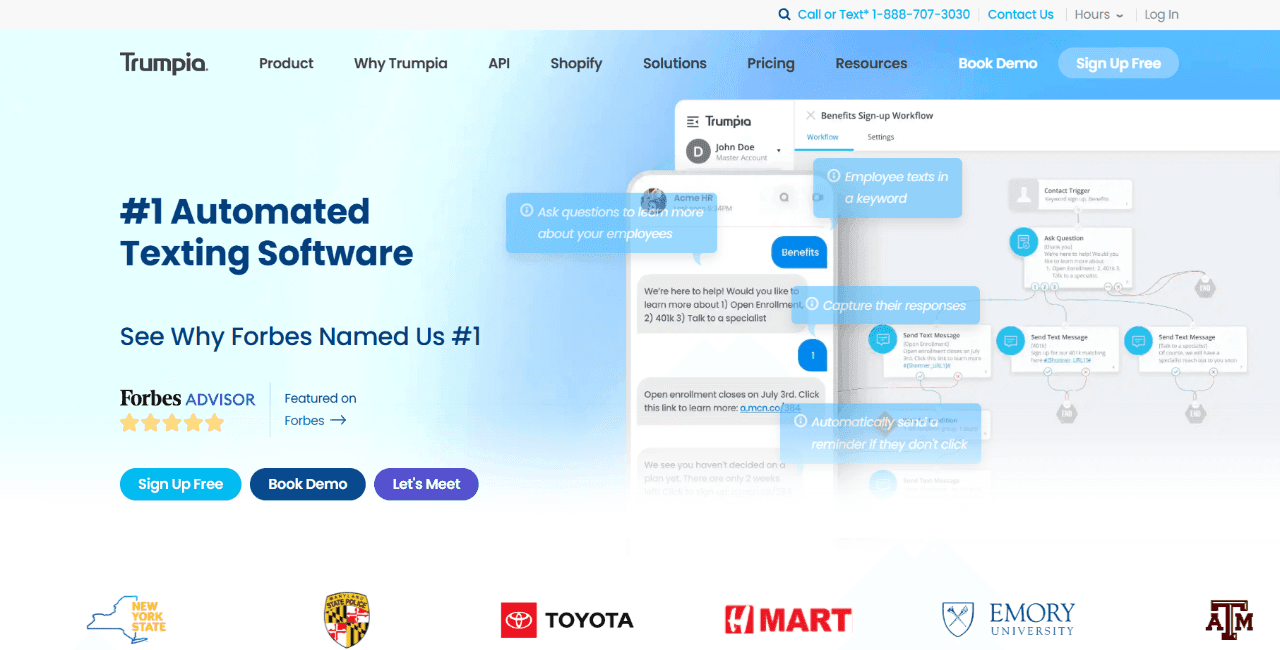This screenshot has width=1280, height=650.
Task: Open the Product menu
Action: click(x=286, y=63)
